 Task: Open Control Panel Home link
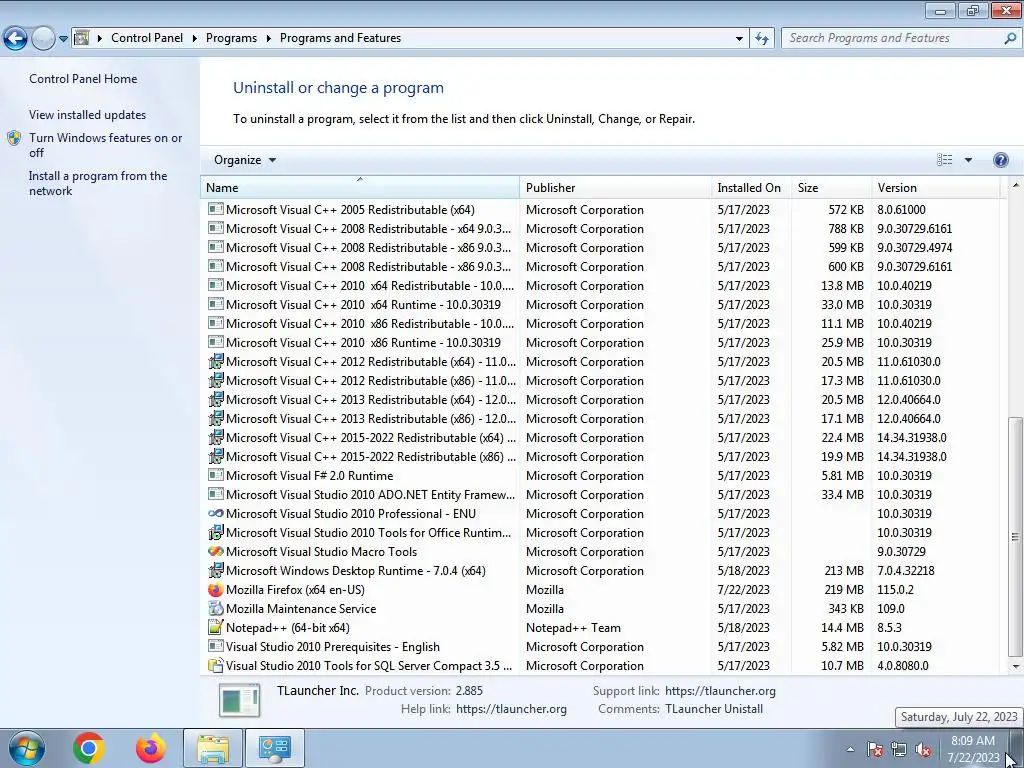83,79
